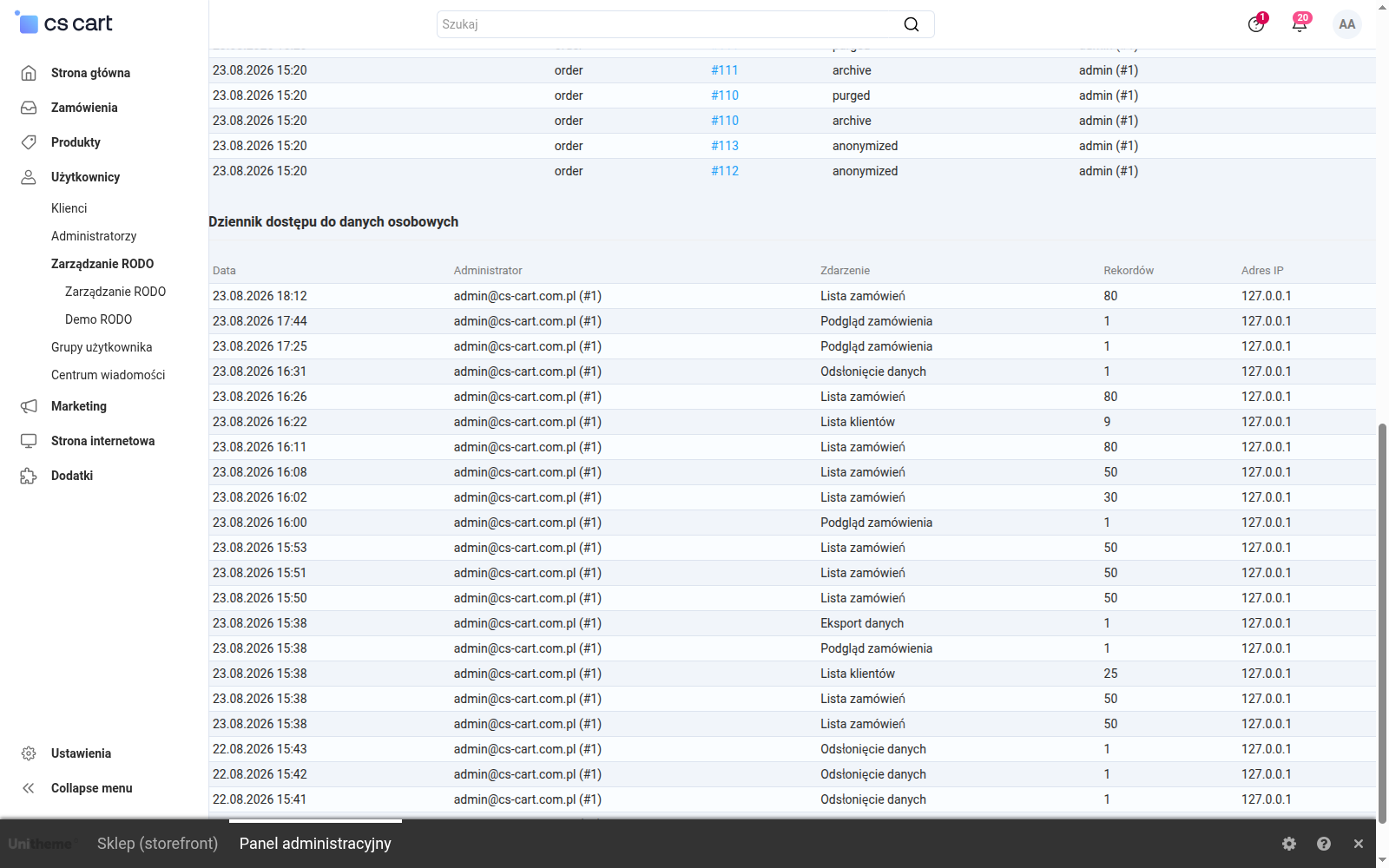Image resolution: width=1389 pixels, height=868 pixels.
Task: Open Demo RODO submenu item
Action: point(98,319)
